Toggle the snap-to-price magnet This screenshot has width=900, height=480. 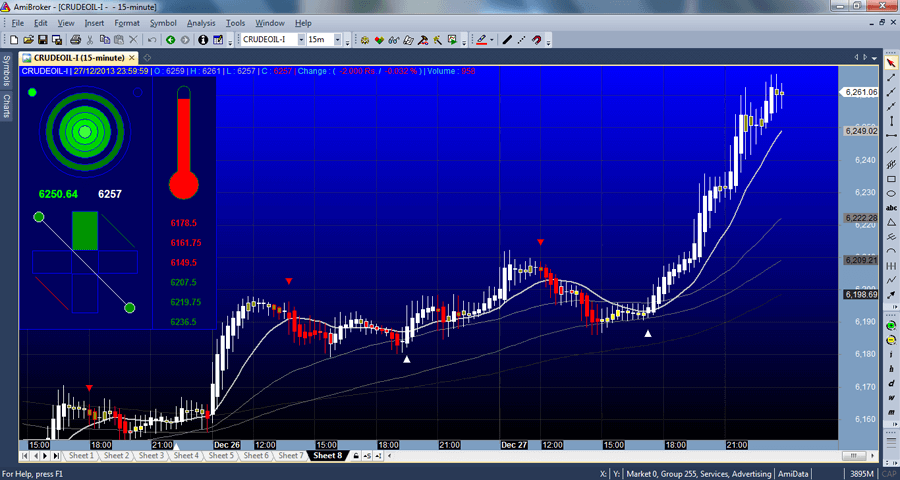[x=536, y=40]
